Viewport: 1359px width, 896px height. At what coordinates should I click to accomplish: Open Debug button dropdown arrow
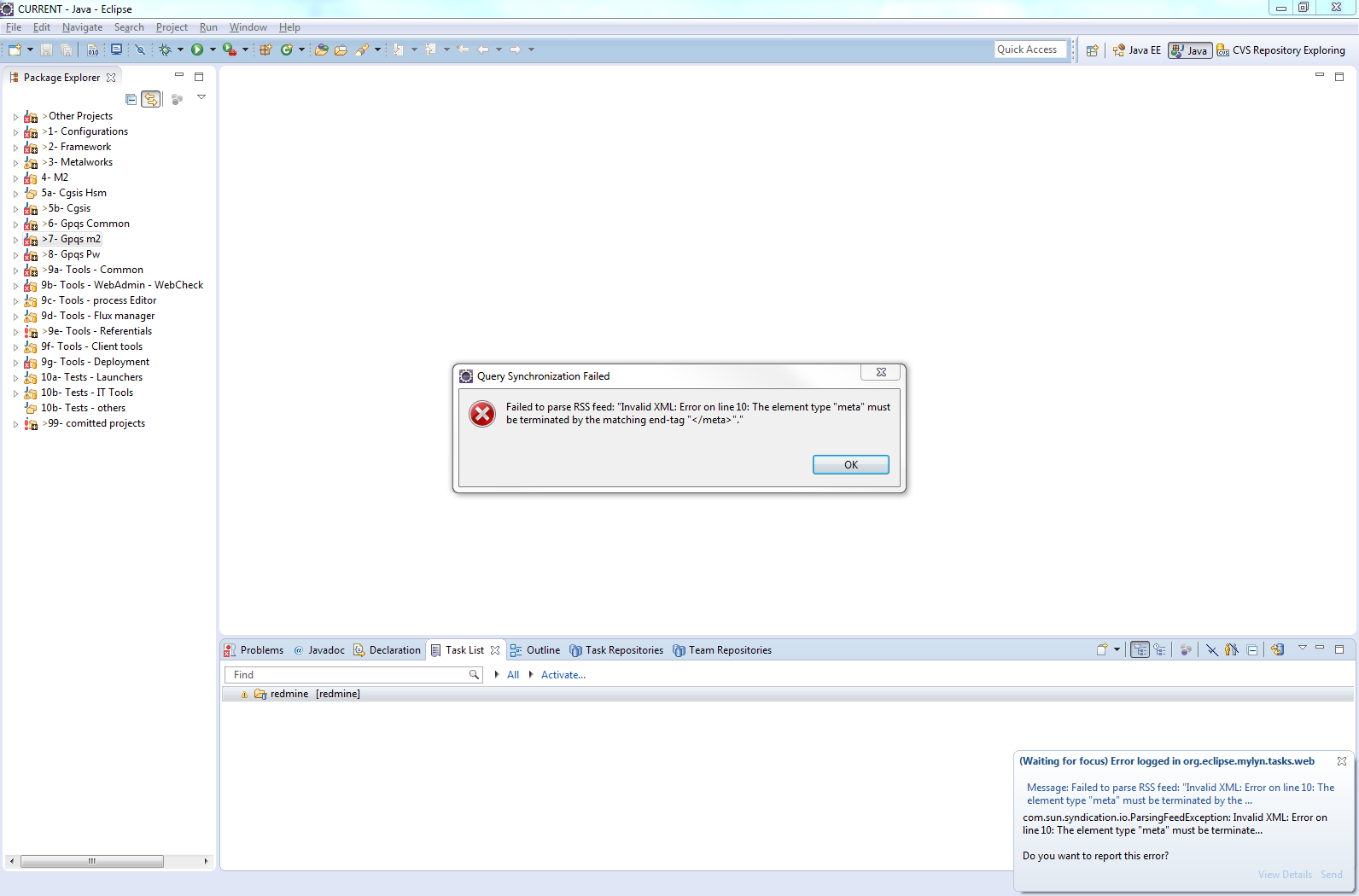coord(180,49)
